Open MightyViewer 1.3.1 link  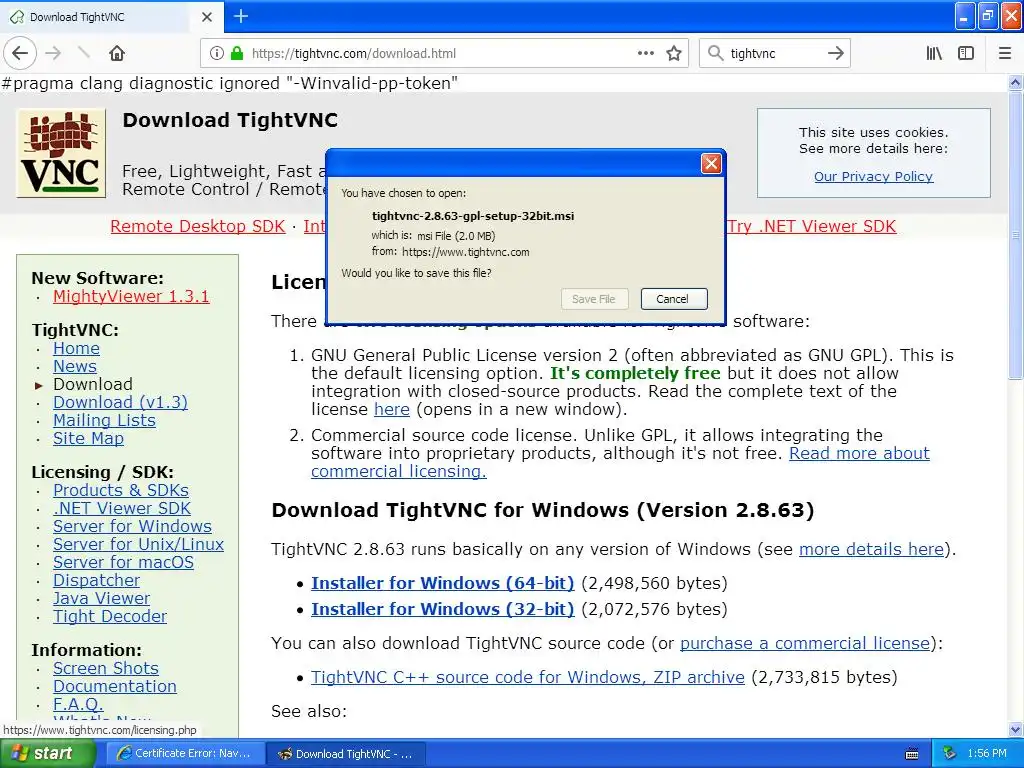[131, 296]
